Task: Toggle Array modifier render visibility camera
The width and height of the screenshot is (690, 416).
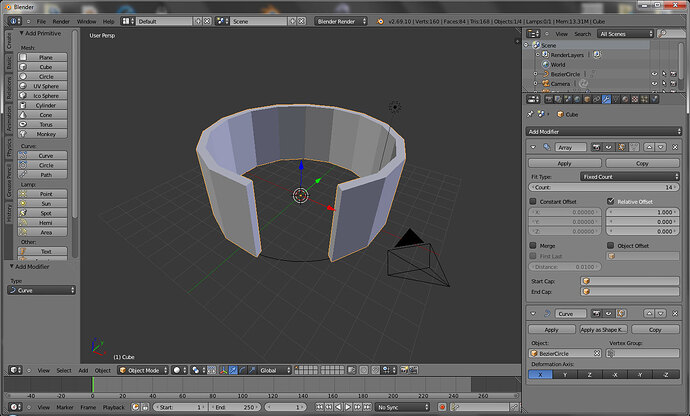Action: tap(596, 147)
